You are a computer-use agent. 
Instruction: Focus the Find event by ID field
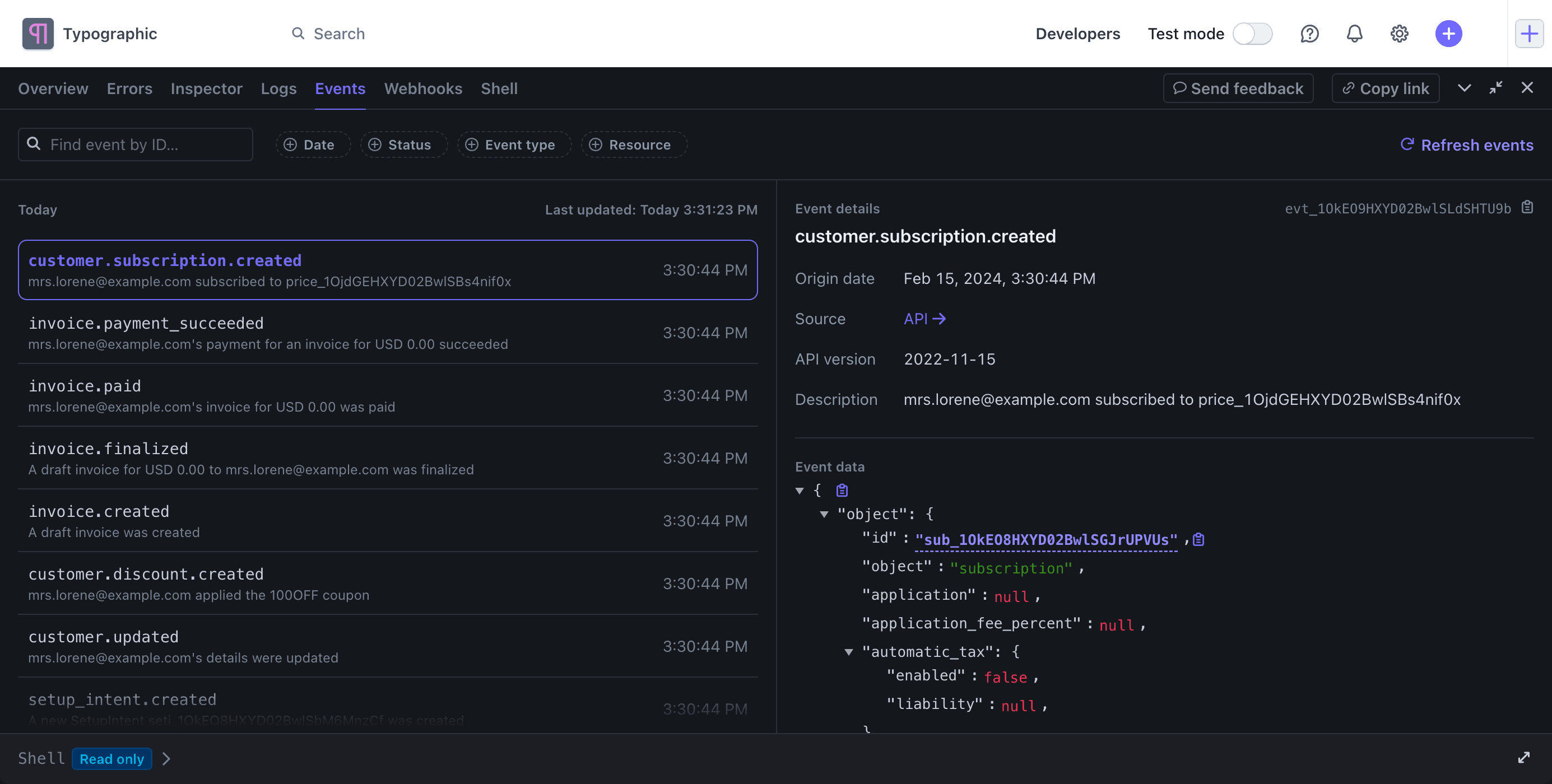click(136, 144)
